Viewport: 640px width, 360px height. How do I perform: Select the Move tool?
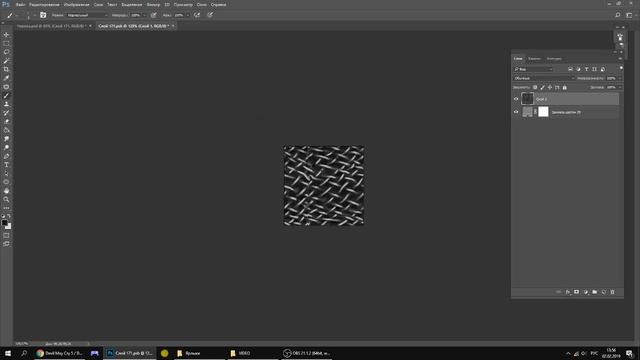point(6,35)
